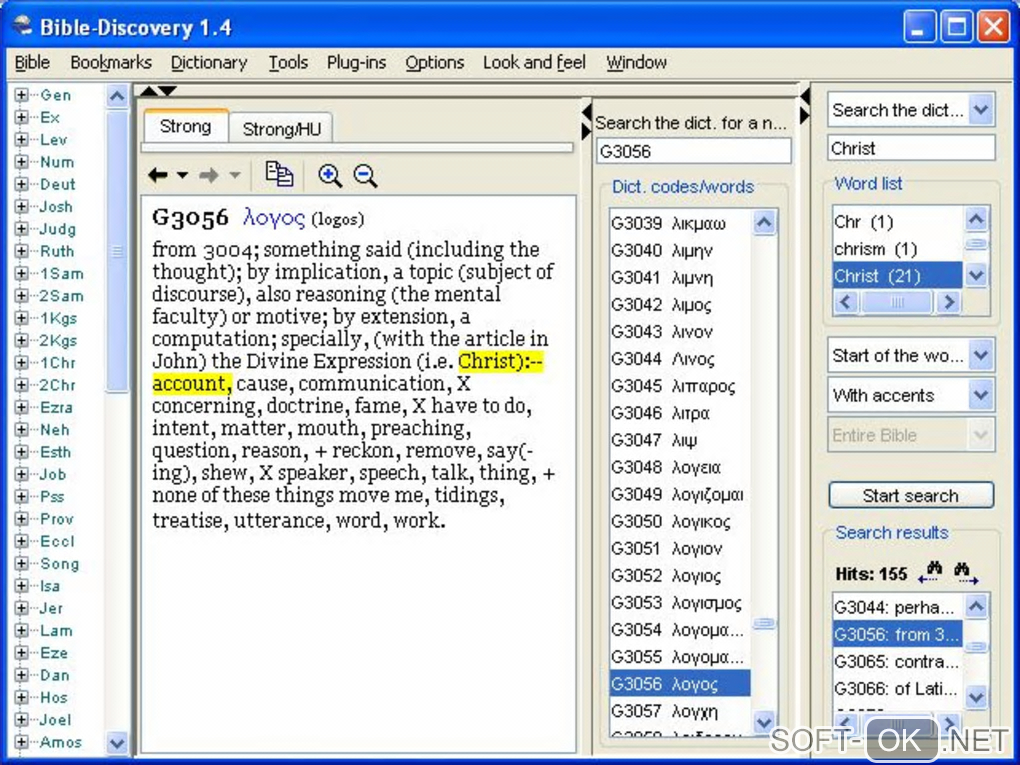Image resolution: width=1020 pixels, height=765 pixels.
Task: Open search result 'G3065: contra...'
Action: (897, 662)
